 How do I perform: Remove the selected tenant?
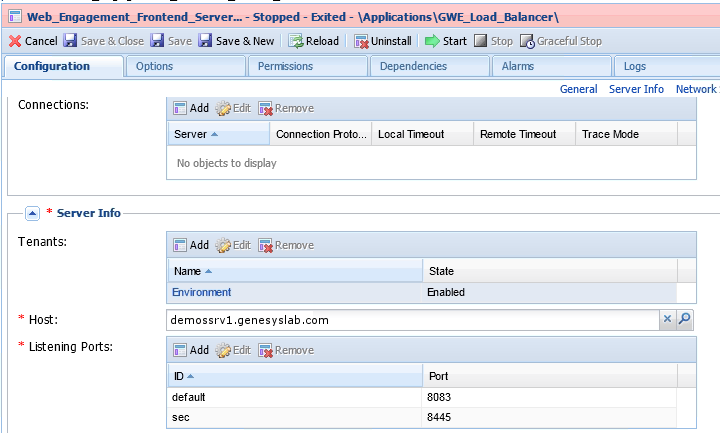(286, 245)
